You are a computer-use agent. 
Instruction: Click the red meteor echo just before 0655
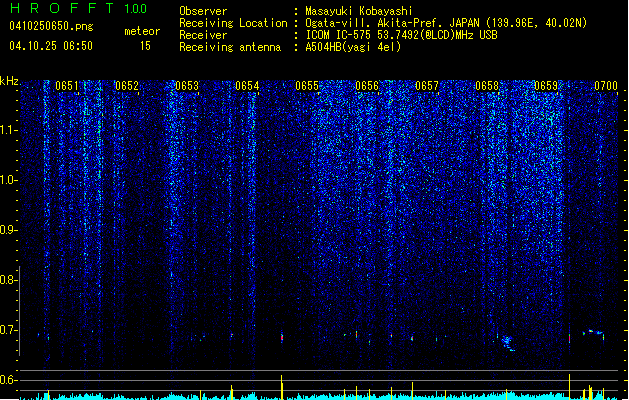click(x=282, y=337)
